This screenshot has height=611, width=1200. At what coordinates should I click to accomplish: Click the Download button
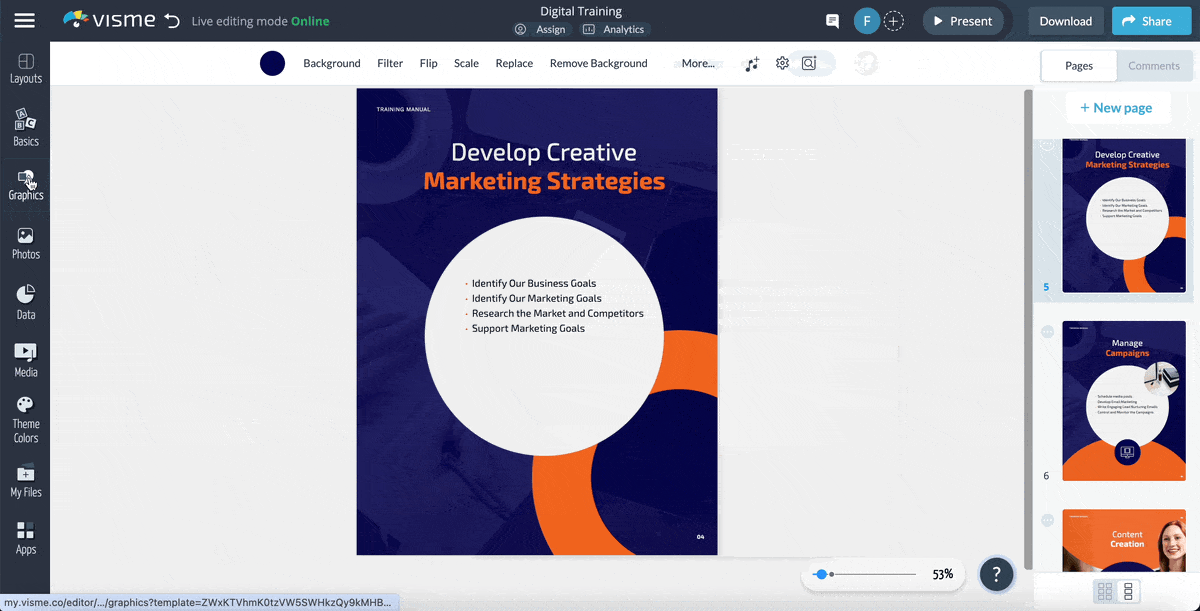(x=1065, y=20)
